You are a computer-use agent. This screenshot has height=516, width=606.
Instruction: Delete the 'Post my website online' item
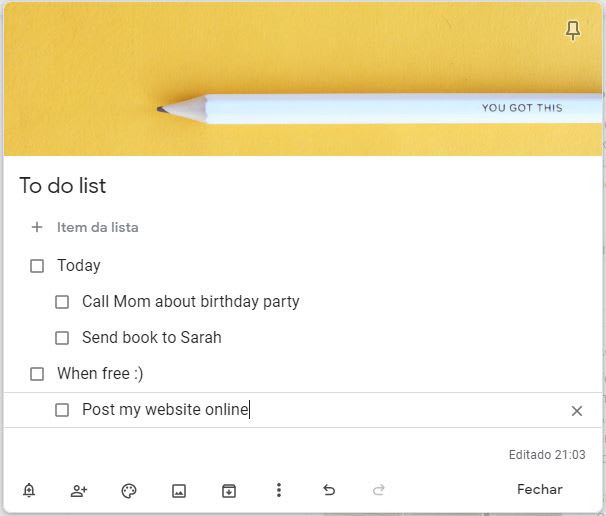click(x=577, y=410)
